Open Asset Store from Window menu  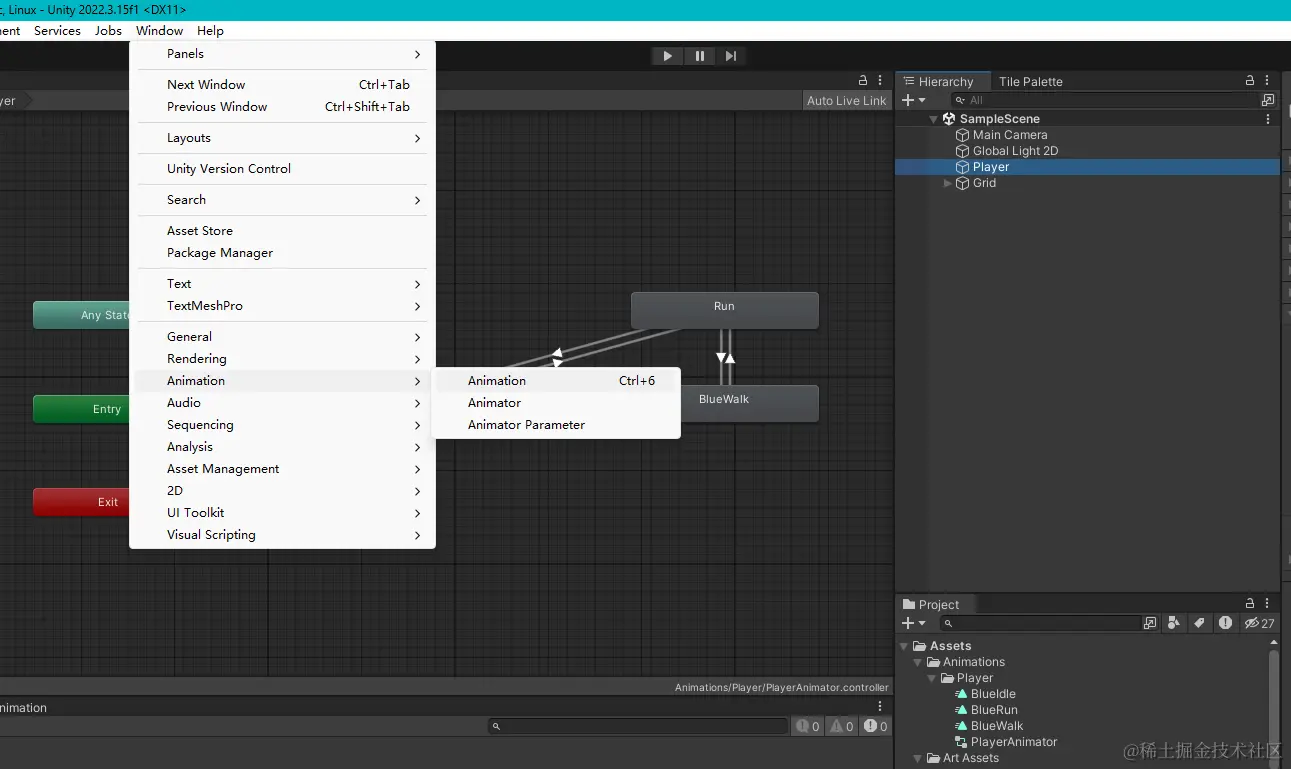tap(282, 231)
